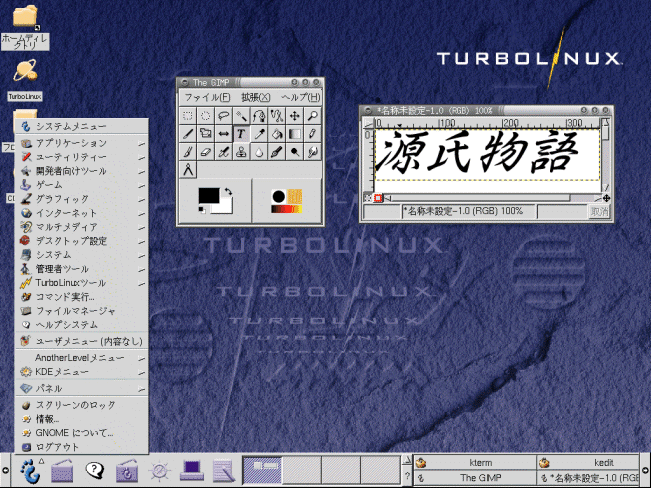Viewport: 651px width, 488px height.
Task: Reset colors with the small black-white icon
Action: (x=202, y=210)
